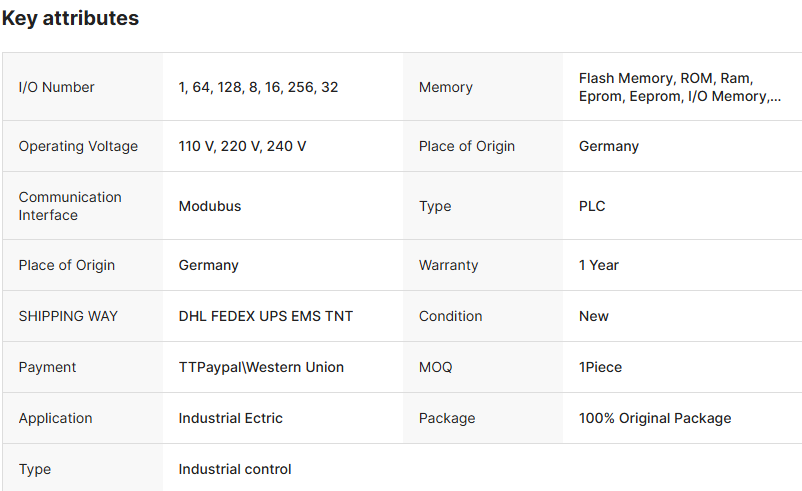
Task: Click the "100% Original Package" value
Action: (654, 418)
